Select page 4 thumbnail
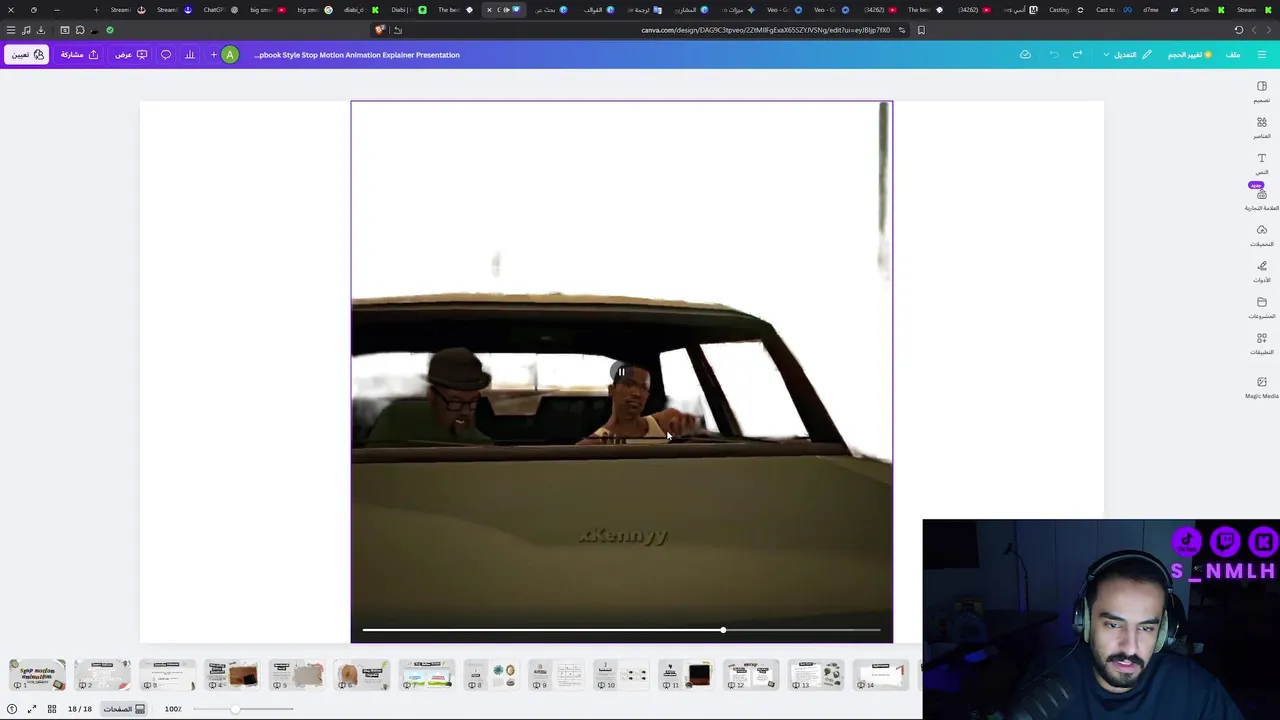This screenshot has width=1280, height=720. point(232,675)
